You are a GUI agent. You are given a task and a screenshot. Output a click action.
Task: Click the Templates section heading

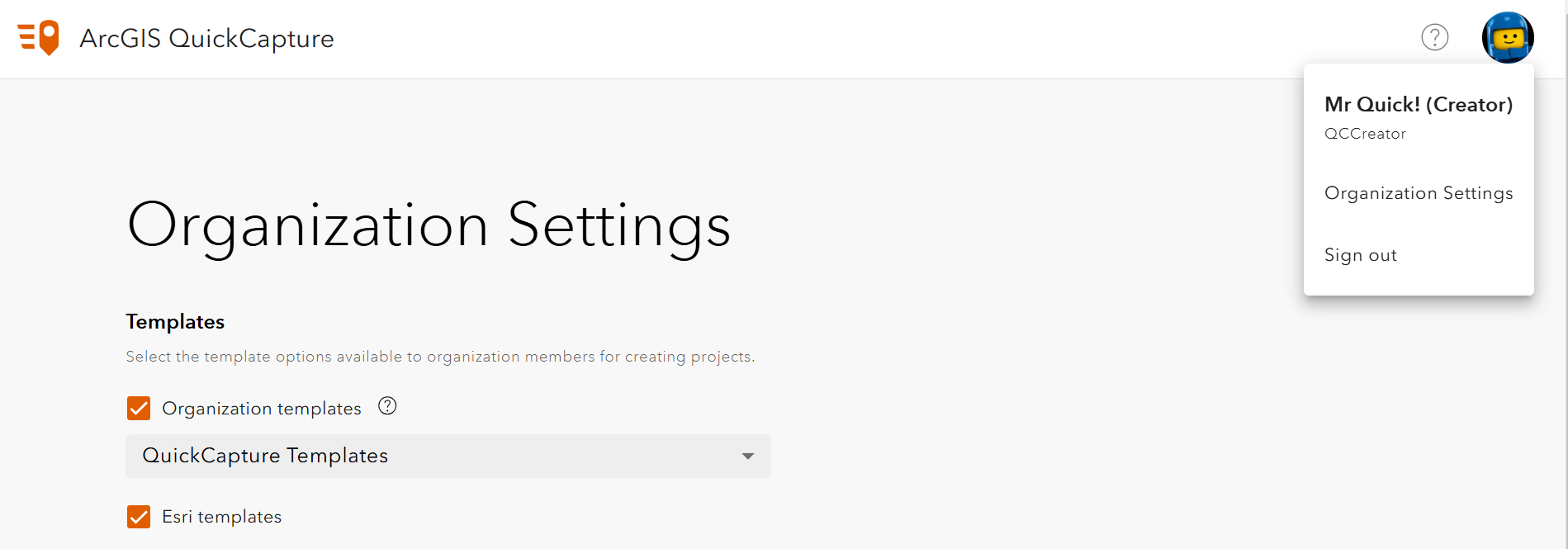point(174,321)
